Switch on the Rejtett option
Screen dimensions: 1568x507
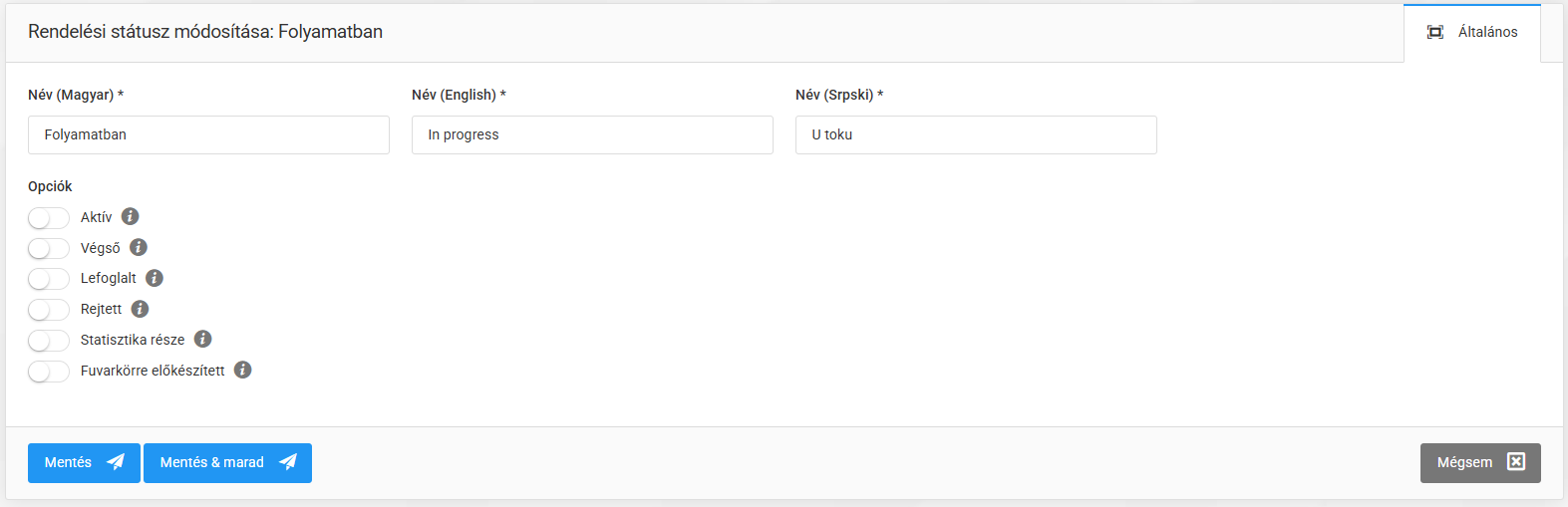coord(49,310)
